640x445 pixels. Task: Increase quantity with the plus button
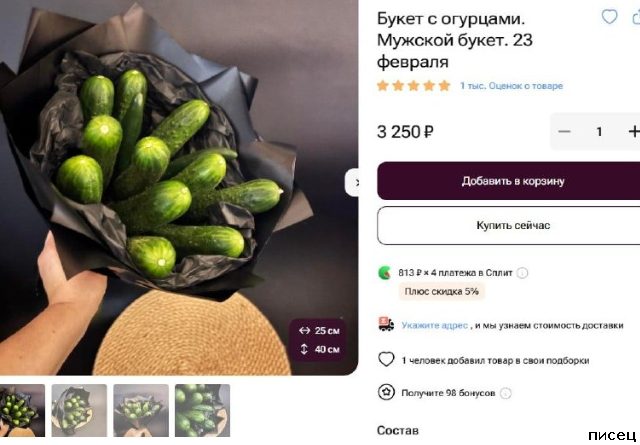coord(634,131)
